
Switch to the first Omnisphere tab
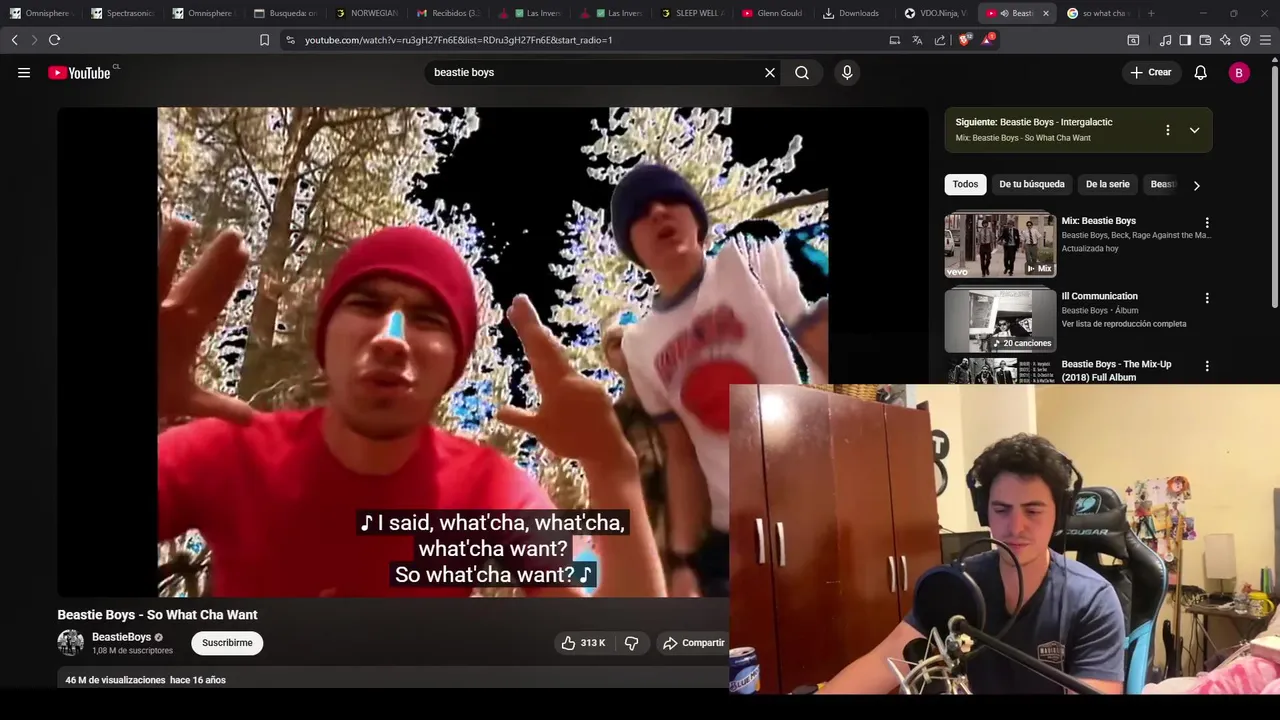coord(42,13)
